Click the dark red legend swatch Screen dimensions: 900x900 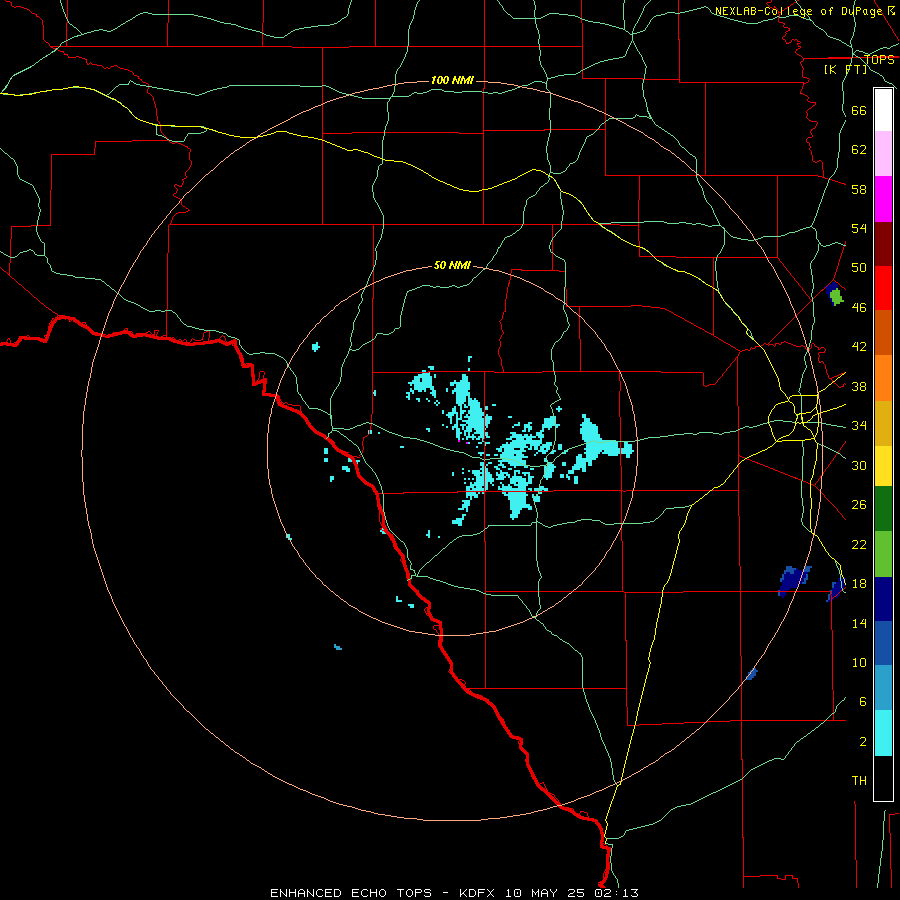click(883, 244)
